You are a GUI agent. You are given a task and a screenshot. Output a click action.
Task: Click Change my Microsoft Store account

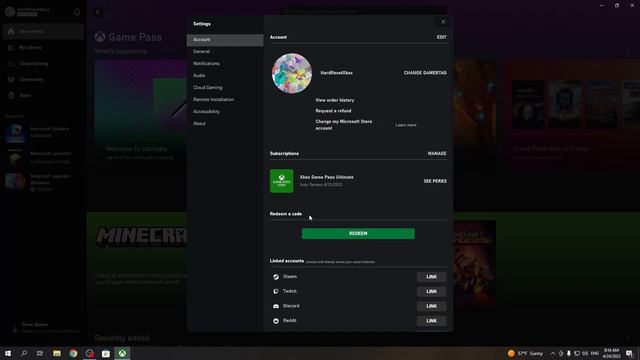click(344, 125)
